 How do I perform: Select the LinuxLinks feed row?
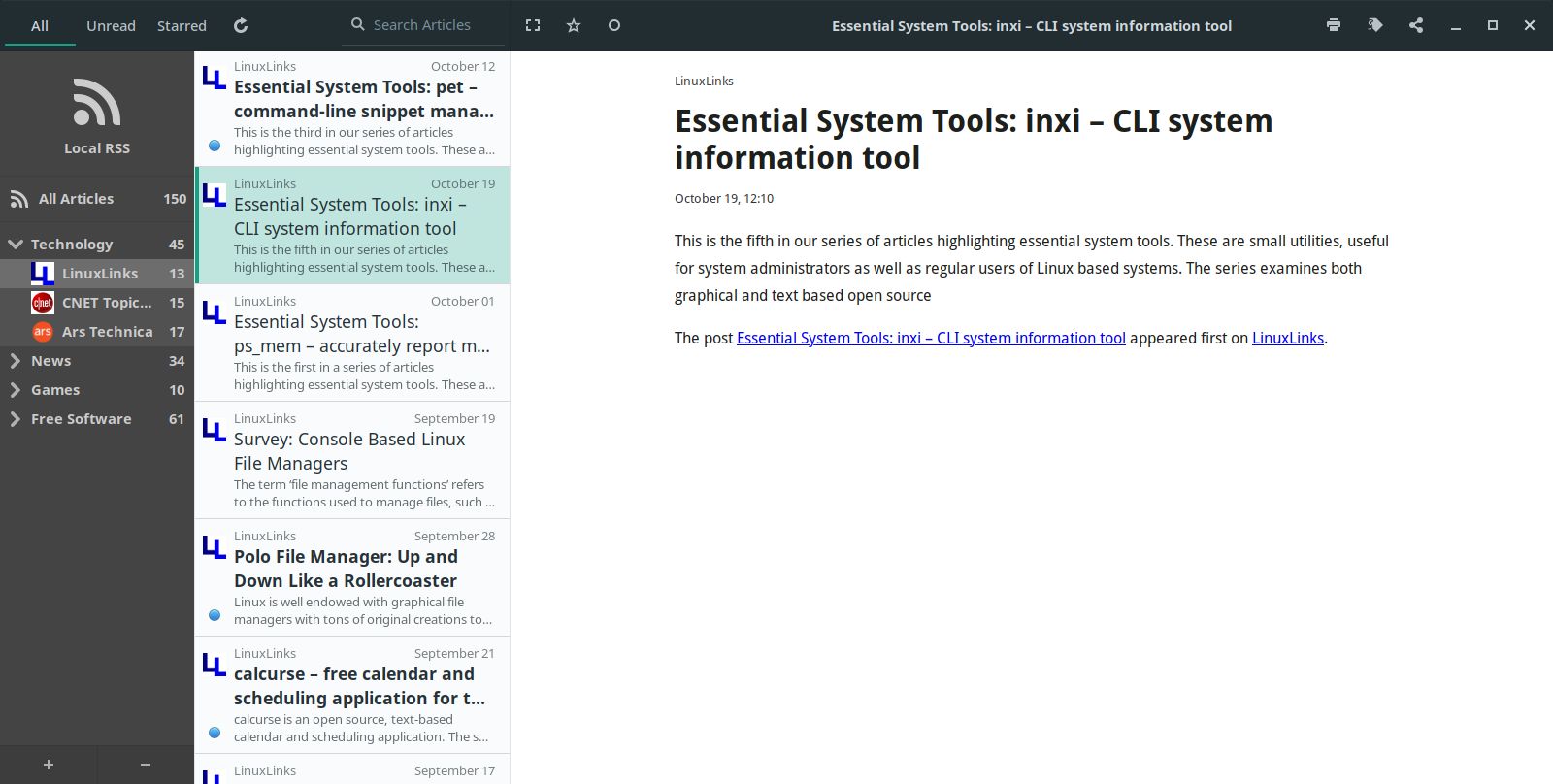point(97,274)
